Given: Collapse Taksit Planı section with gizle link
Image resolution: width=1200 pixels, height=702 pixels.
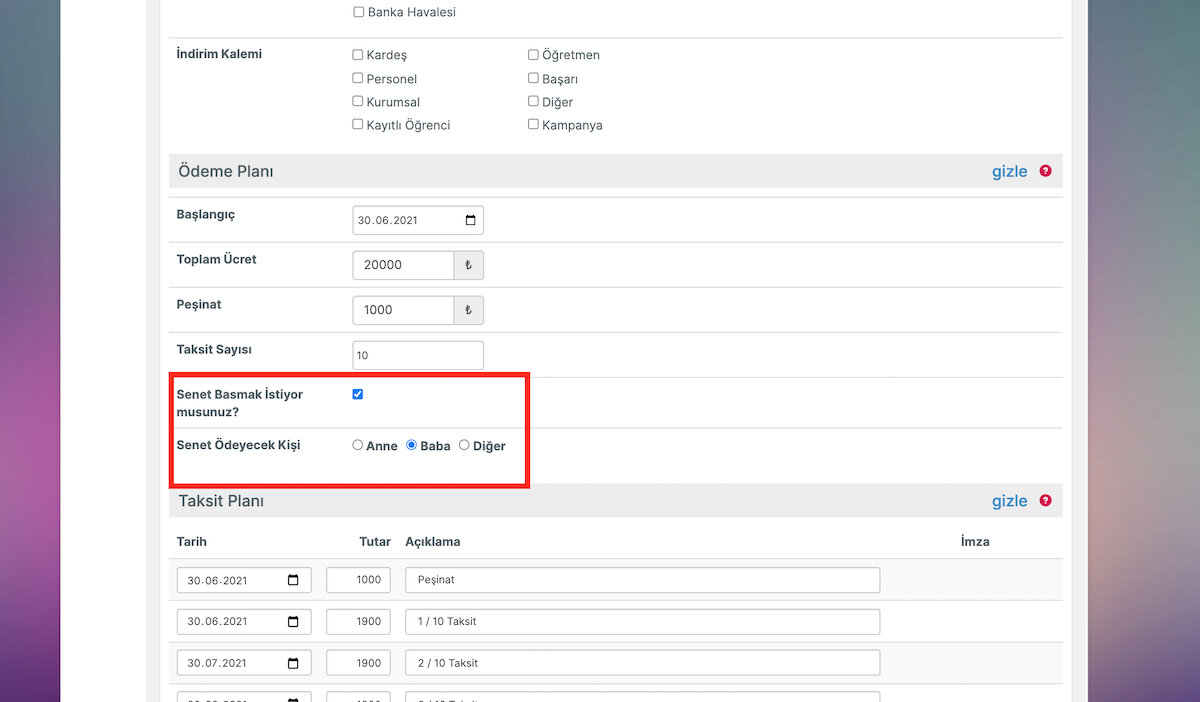Looking at the screenshot, I should [1009, 501].
